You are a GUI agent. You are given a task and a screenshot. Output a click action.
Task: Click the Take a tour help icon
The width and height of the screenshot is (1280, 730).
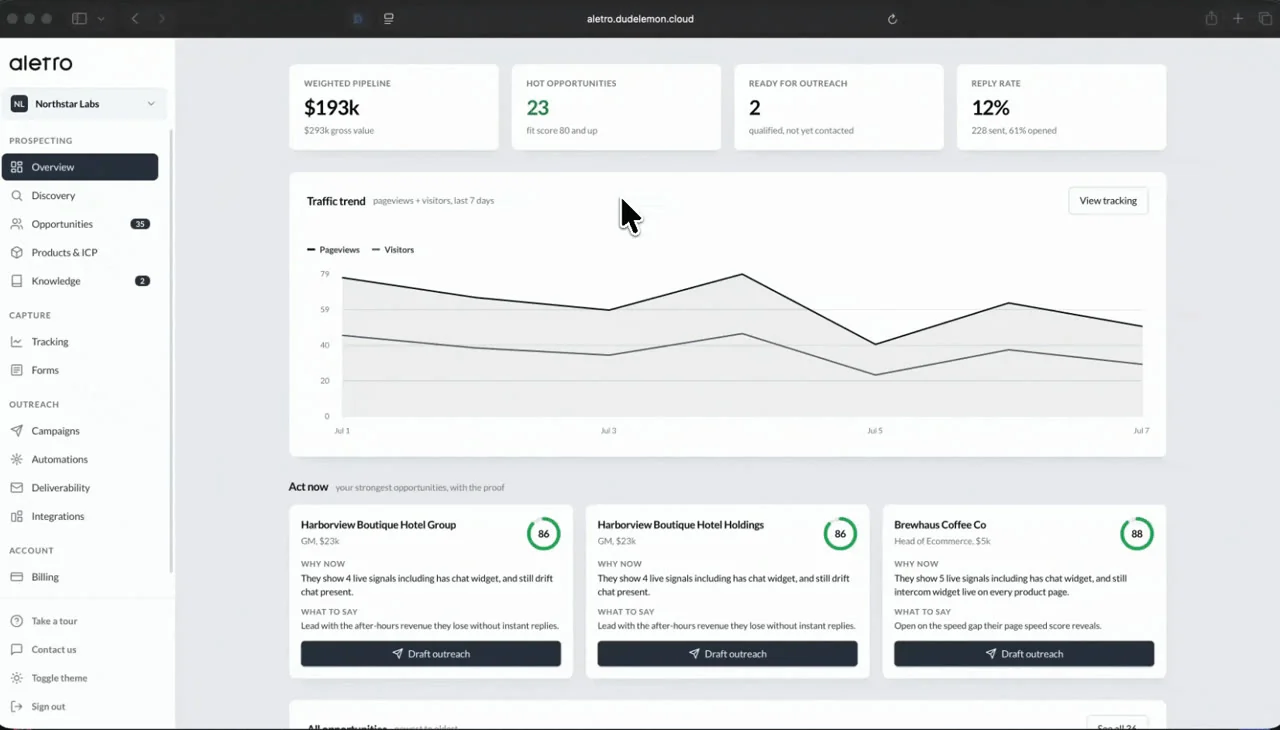point(16,621)
